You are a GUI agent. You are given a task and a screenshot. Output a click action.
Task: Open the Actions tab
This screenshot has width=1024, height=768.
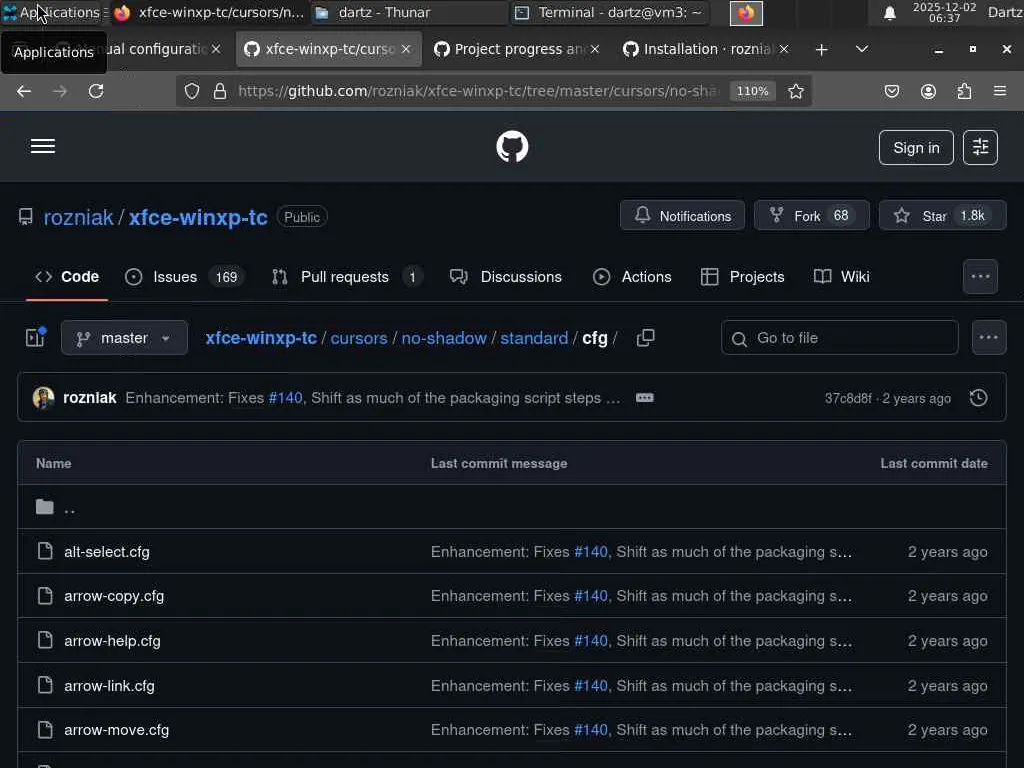[x=632, y=277]
